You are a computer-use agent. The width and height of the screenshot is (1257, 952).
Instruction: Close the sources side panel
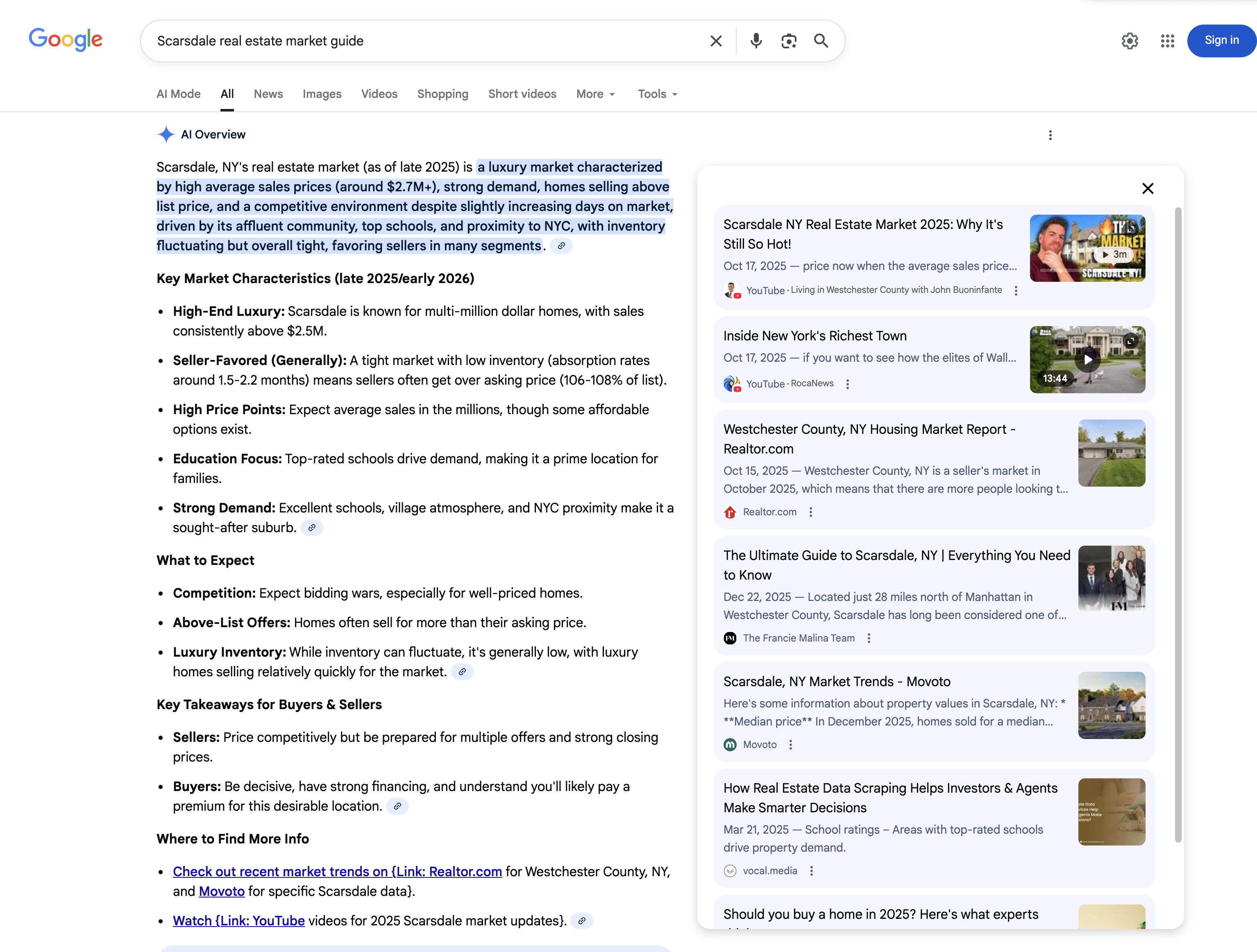tap(1147, 188)
